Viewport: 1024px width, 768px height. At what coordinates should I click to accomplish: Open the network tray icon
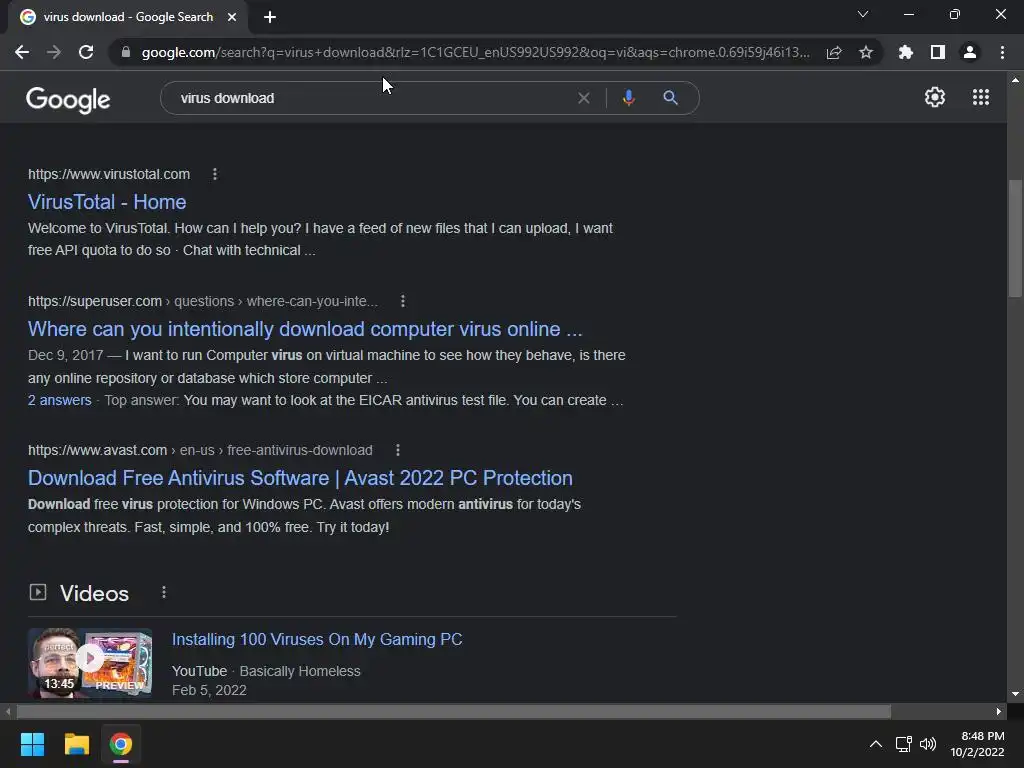click(904, 744)
